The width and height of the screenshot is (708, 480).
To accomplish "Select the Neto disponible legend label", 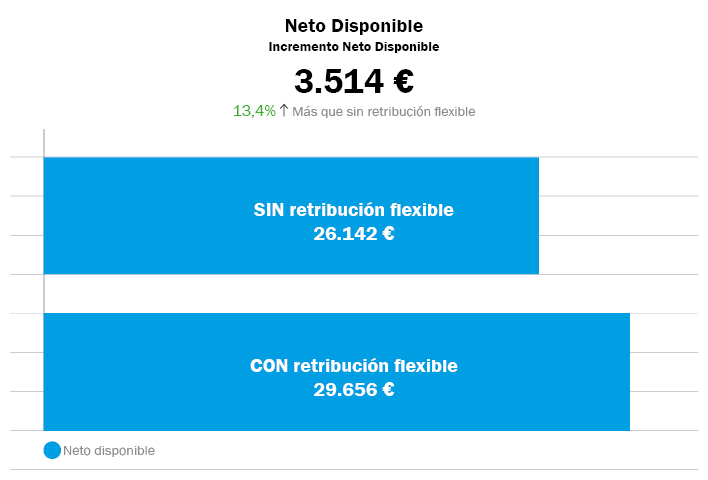I will tap(109, 451).
